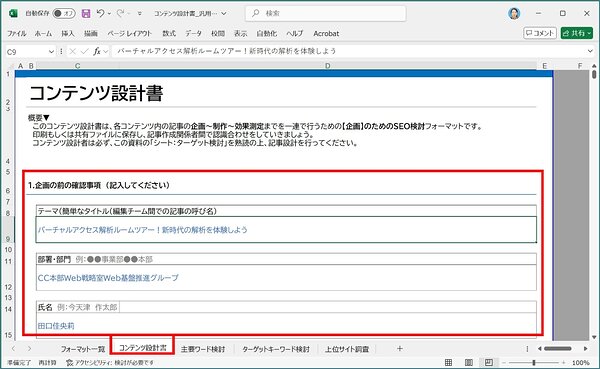The image size is (600, 369).
Task: Click the zoom slider handle
Action: coord(534,362)
